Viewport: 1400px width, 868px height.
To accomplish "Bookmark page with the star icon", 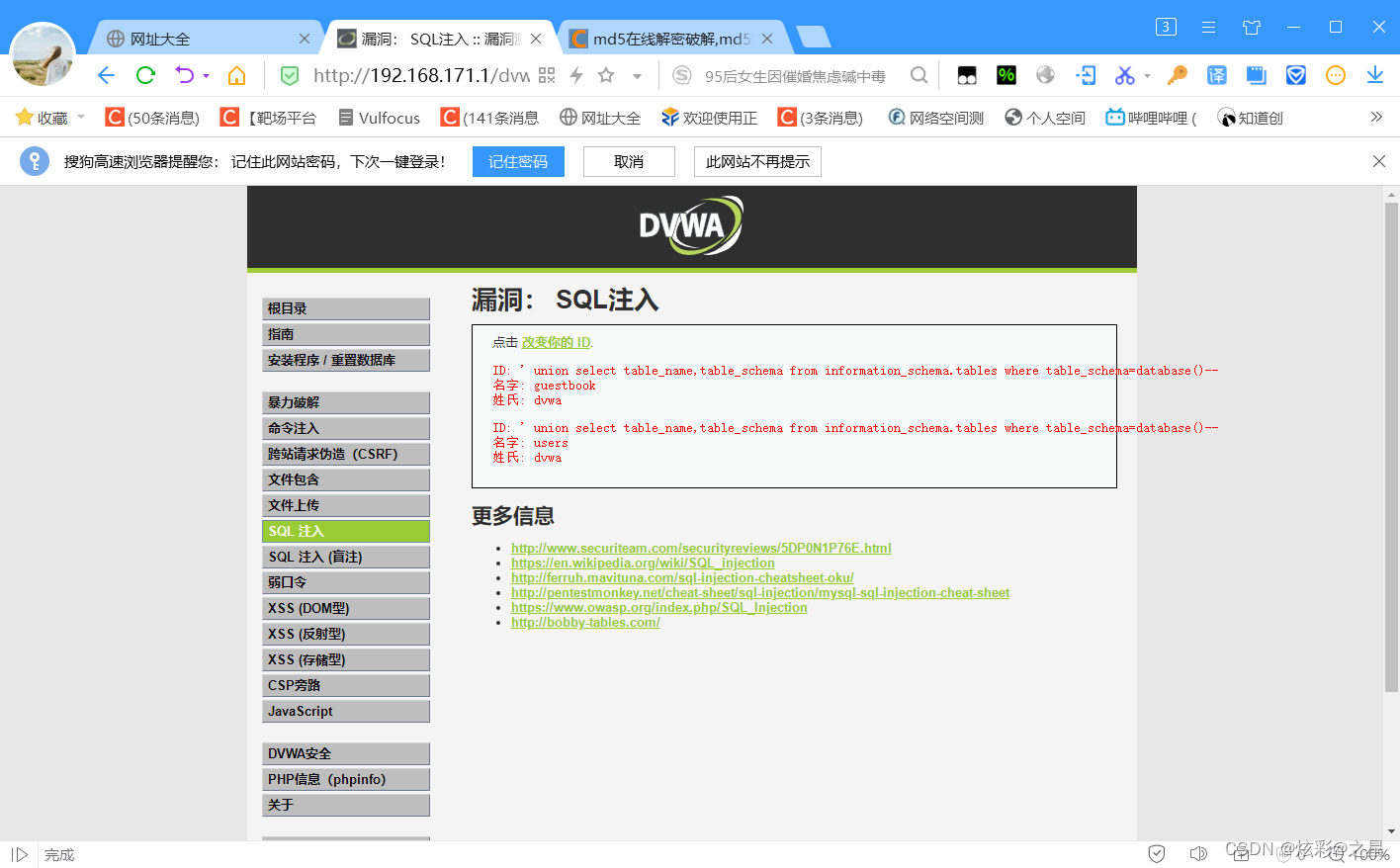I will click(606, 75).
